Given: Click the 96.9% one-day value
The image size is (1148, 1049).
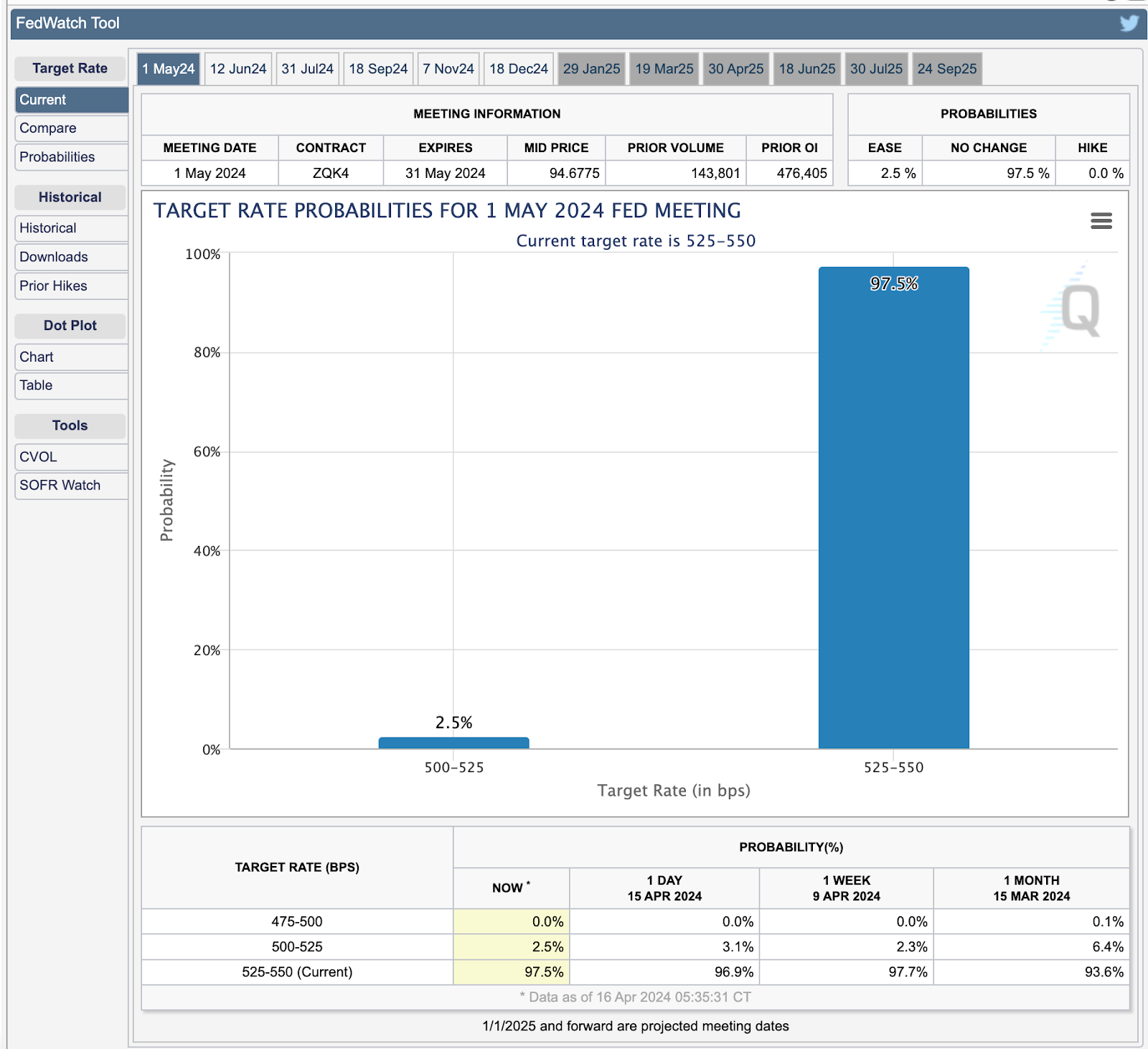Looking at the screenshot, I should point(734,972).
